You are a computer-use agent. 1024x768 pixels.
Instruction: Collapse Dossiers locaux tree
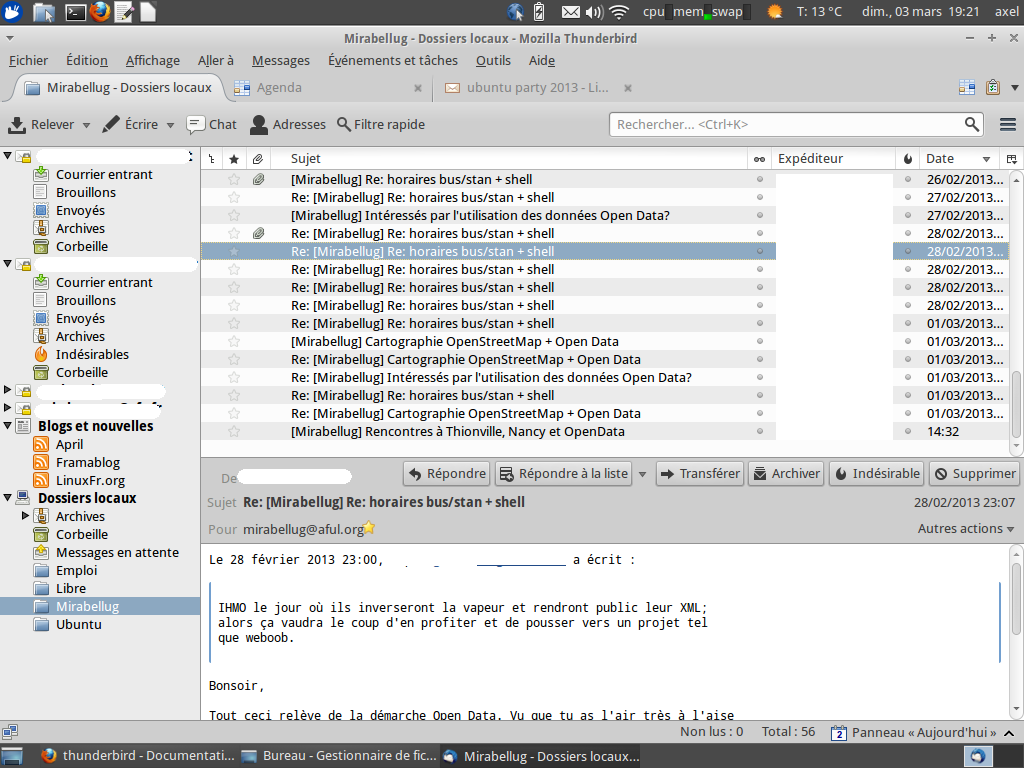(8, 498)
